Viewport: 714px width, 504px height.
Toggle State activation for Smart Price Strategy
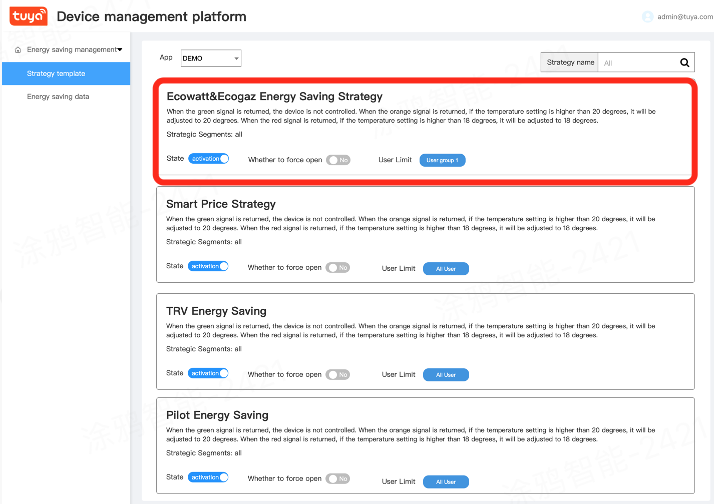(x=208, y=266)
